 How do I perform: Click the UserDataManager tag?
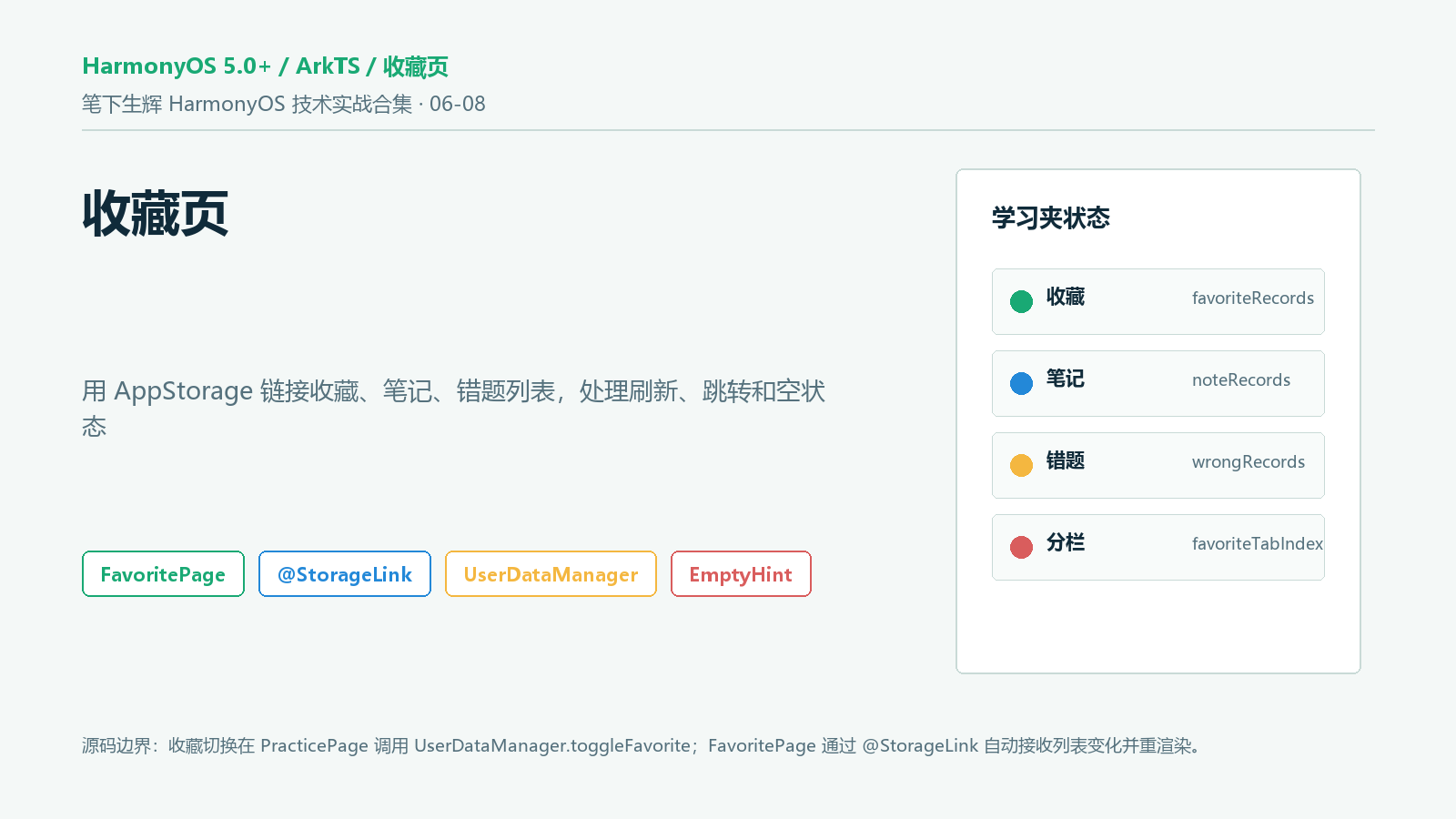tap(551, 574)
